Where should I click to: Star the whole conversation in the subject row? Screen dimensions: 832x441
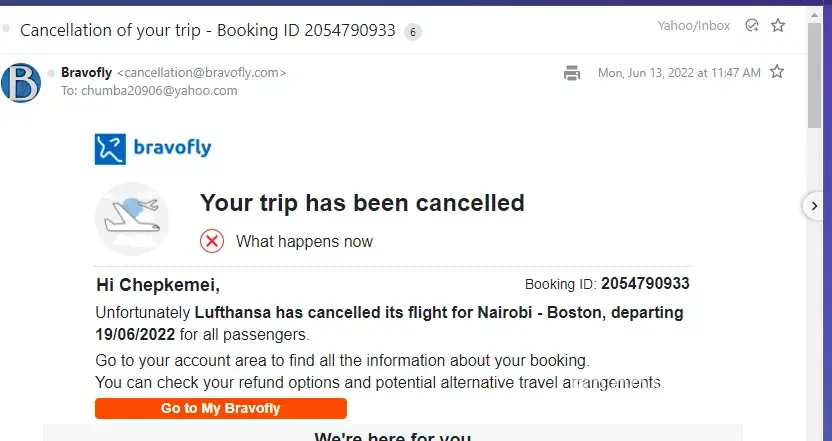[x=777, y=25]
